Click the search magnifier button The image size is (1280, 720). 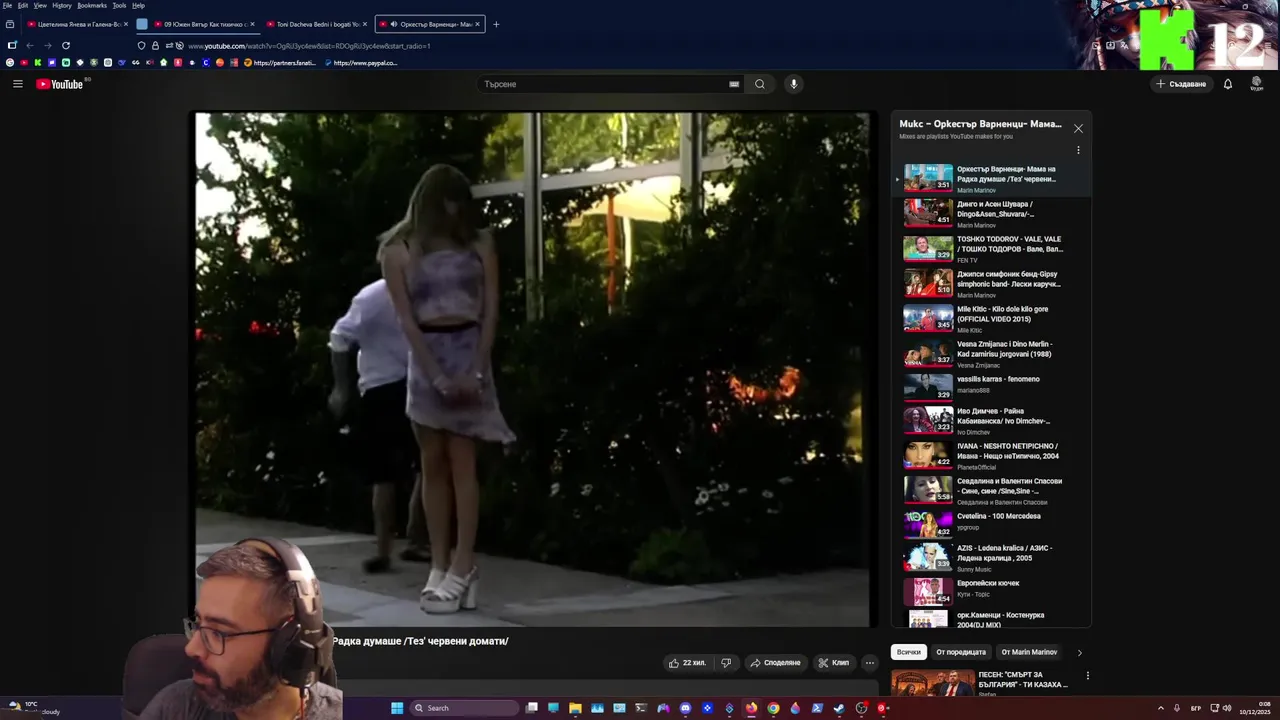pos(760,84)
